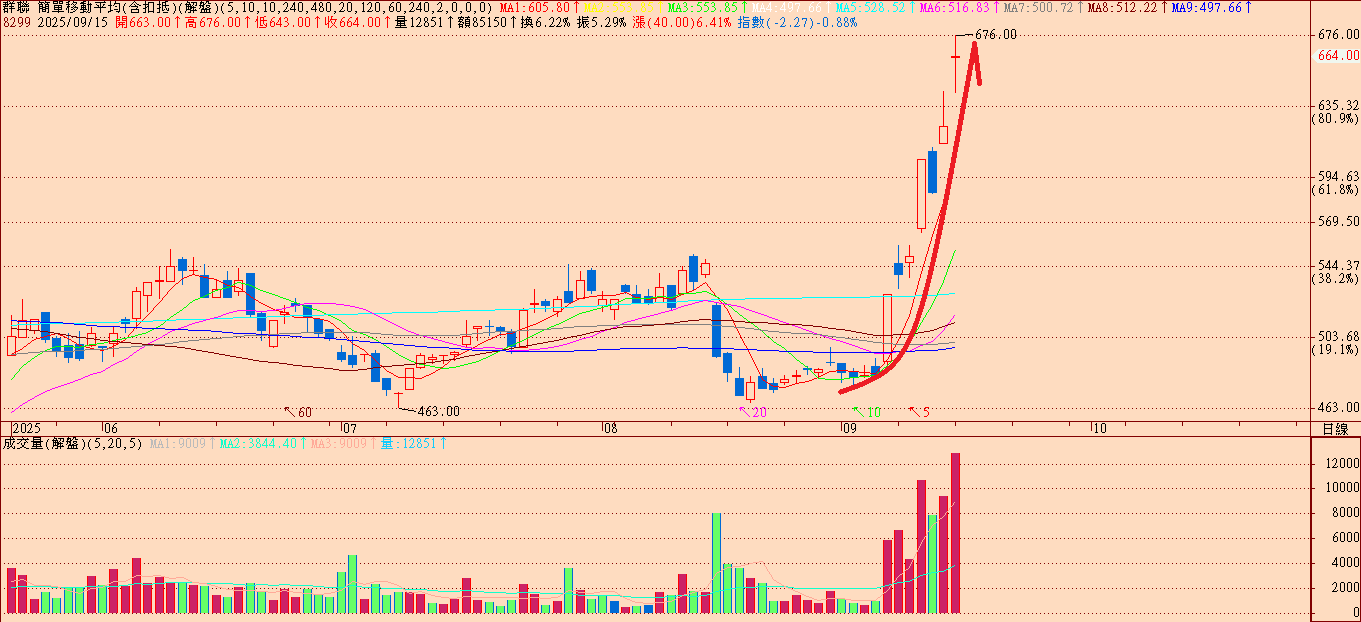This screenshot has width=1361, height=622.
Task: Click the 群聯 stock name
Action: click(x=17, y=8)
